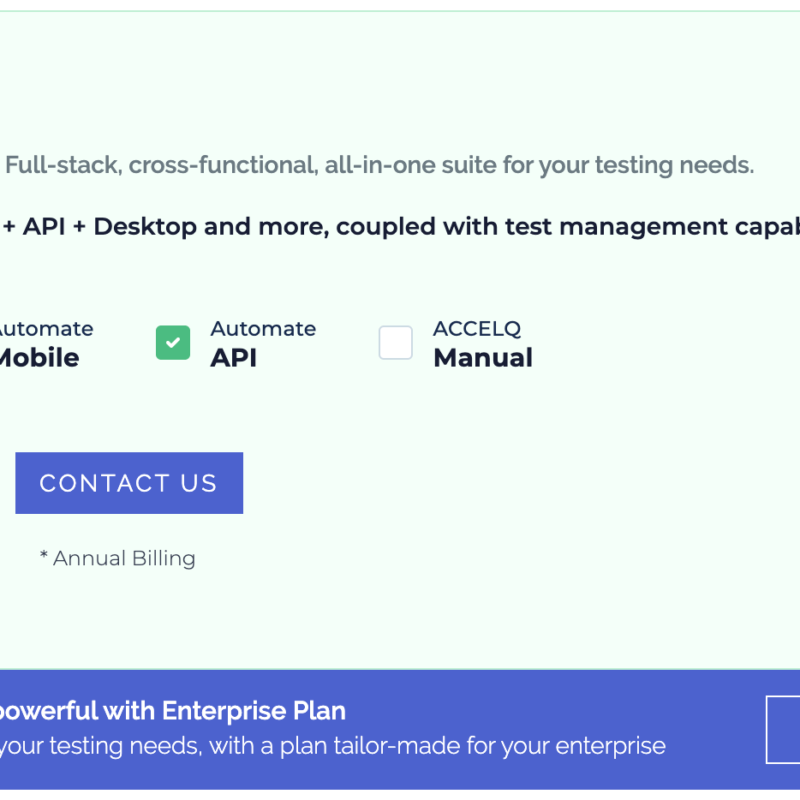Click the "ACCELQ" text above Manual

pos(477,329)
